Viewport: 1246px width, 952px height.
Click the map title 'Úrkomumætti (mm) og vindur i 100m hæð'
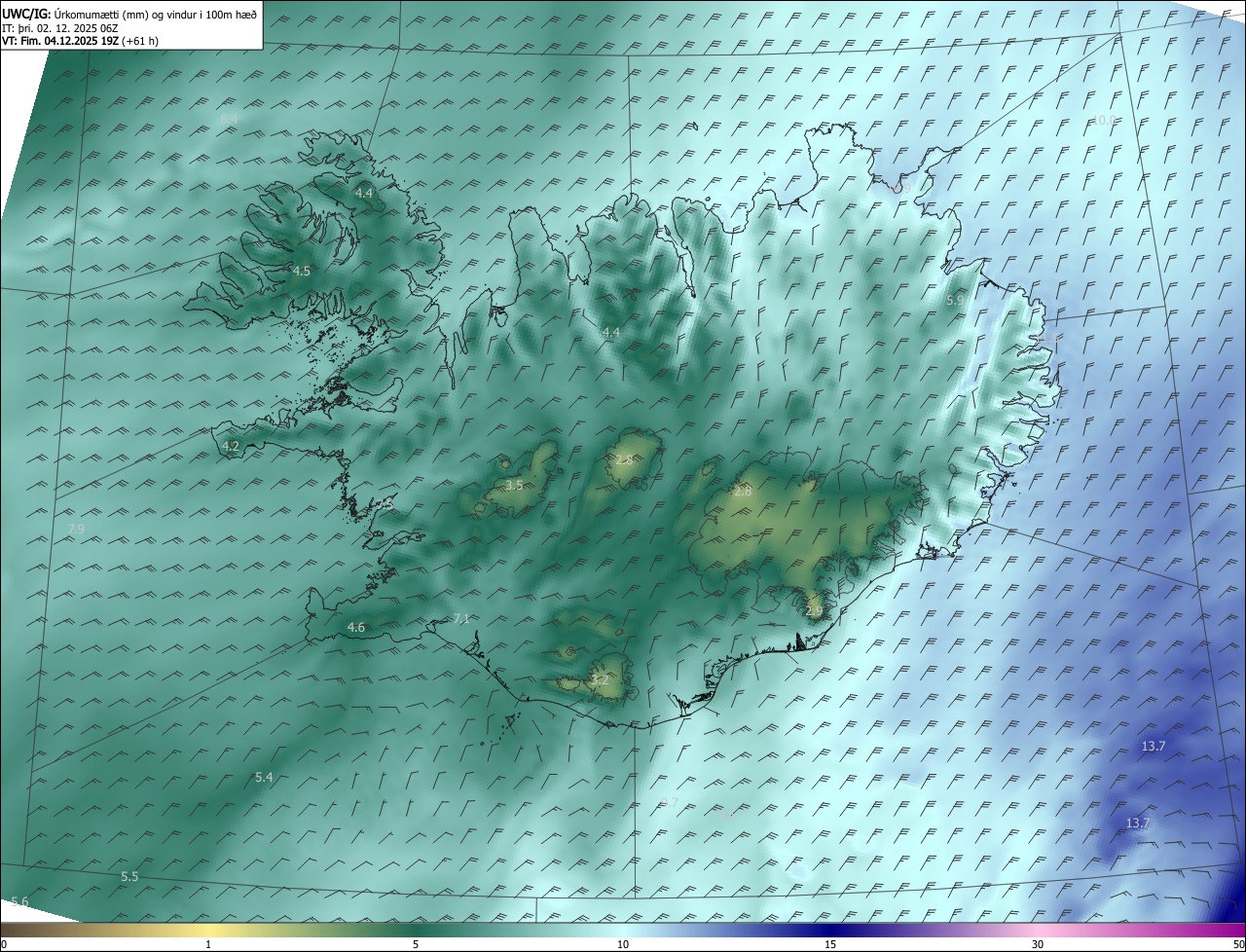coord(155,15)
